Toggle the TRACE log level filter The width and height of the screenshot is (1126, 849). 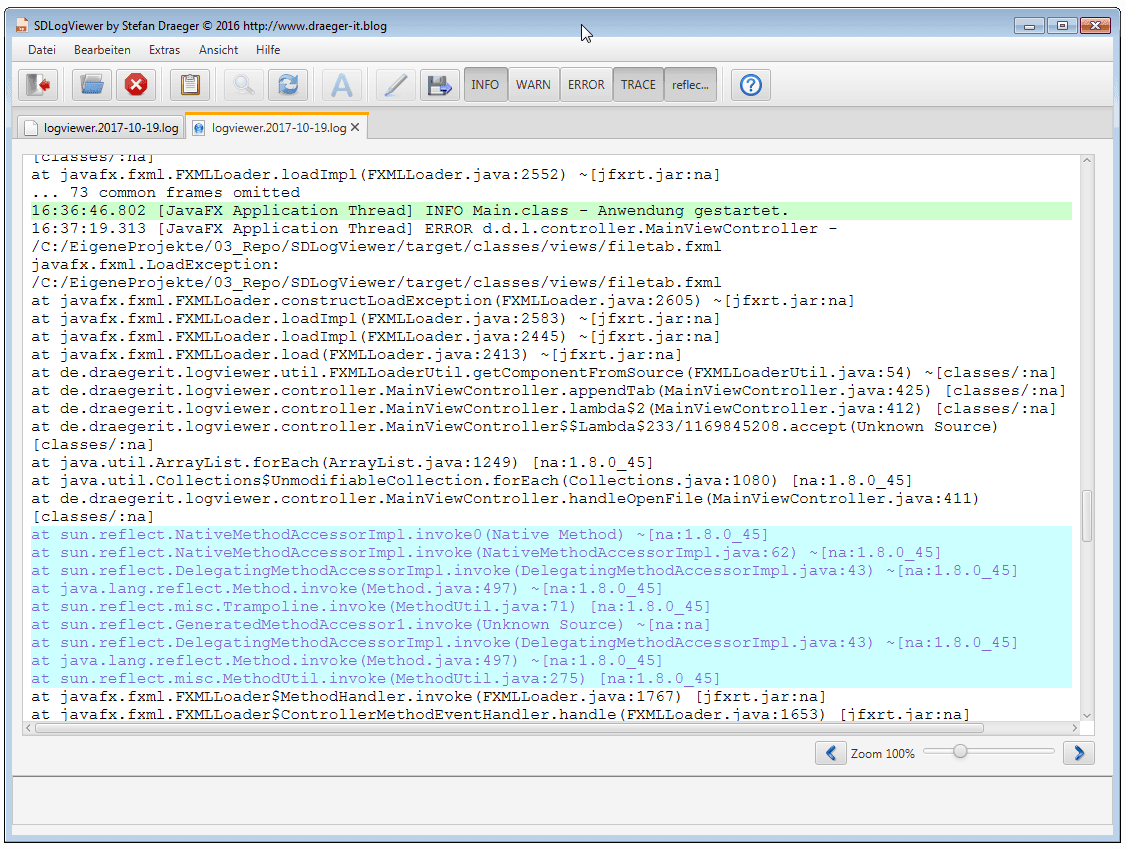coord(638,85)
